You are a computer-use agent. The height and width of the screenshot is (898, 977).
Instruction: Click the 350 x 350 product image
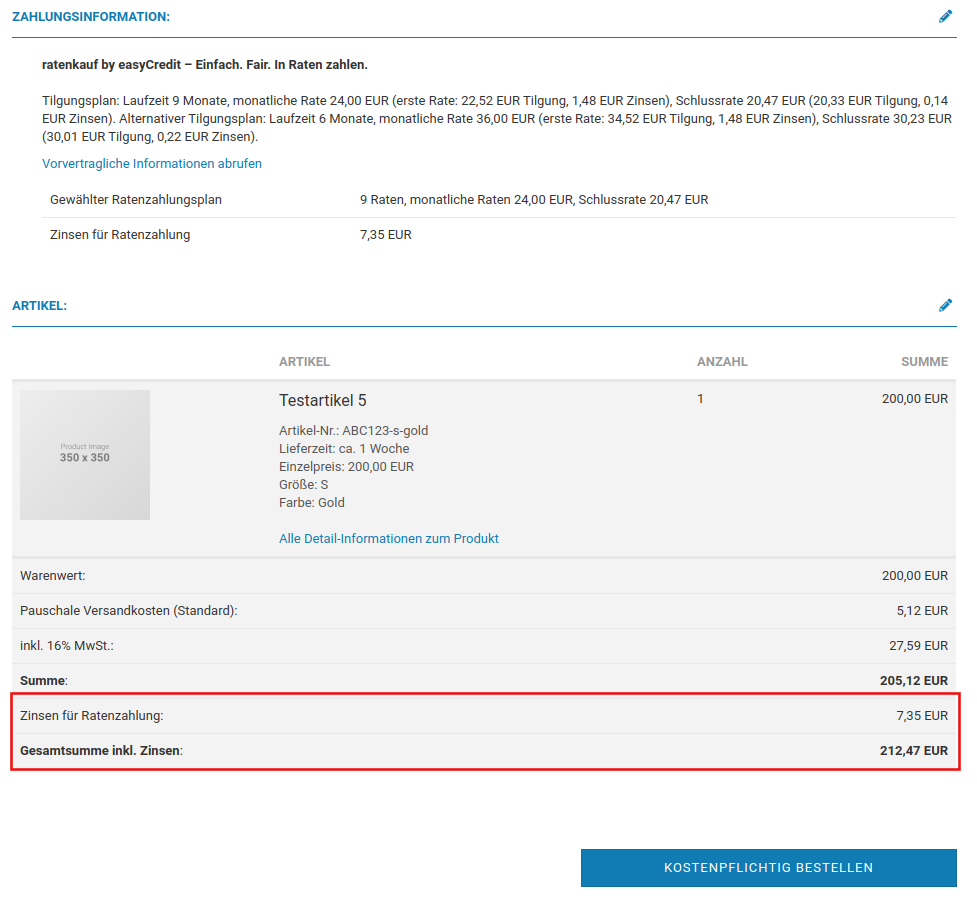(x=85, y=455)
